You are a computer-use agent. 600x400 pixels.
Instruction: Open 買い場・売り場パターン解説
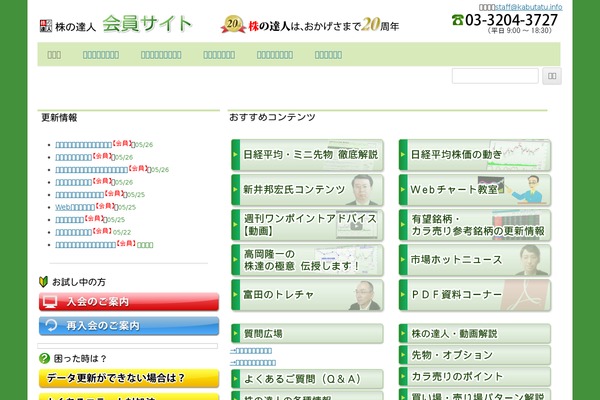click(x=475, y=395)
